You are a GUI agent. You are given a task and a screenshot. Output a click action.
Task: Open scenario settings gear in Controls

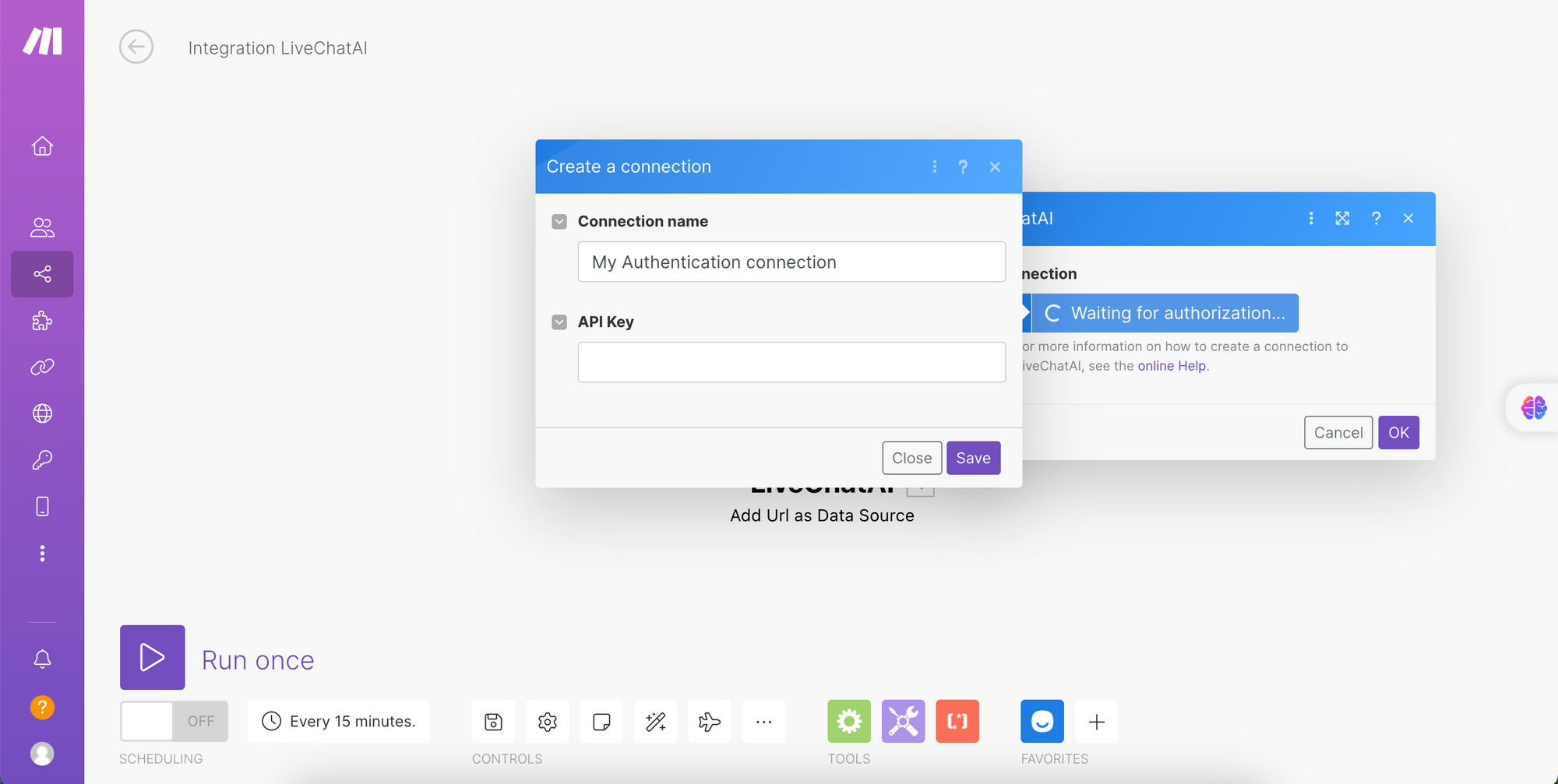[548, 722]
